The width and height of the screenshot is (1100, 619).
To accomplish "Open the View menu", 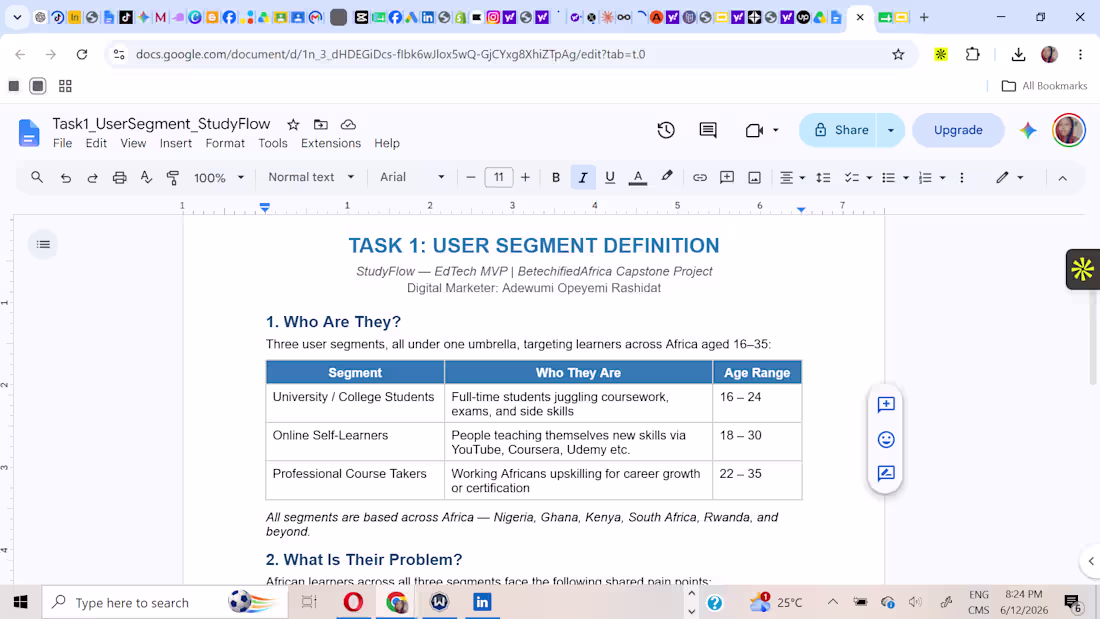I will tap(133, 143).
